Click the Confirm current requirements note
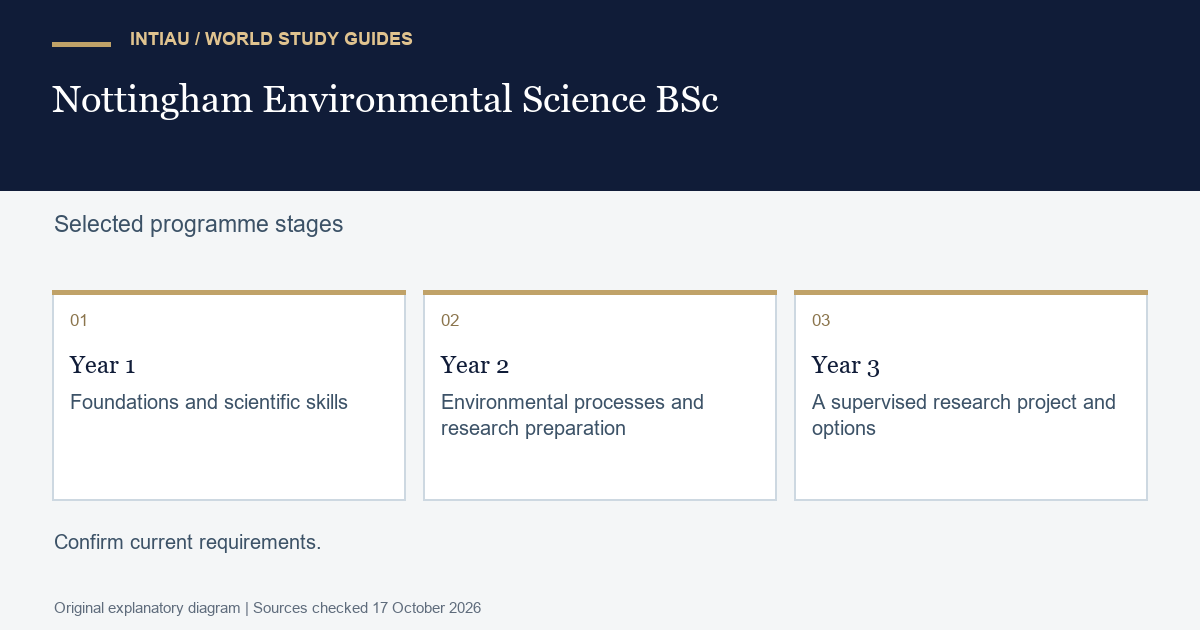 (188, 542)
